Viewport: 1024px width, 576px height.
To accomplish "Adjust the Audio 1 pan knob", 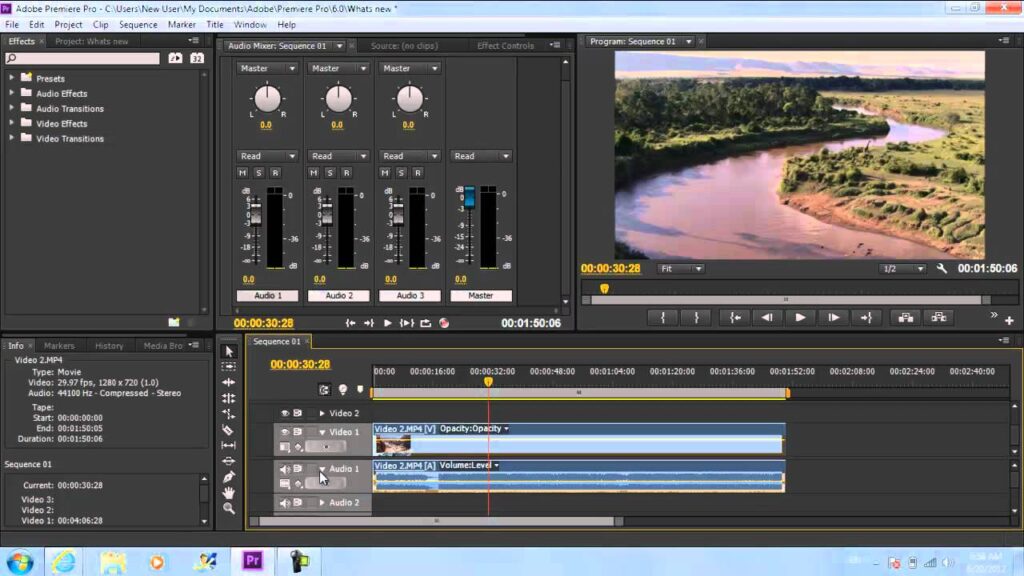I will point(267,99).
